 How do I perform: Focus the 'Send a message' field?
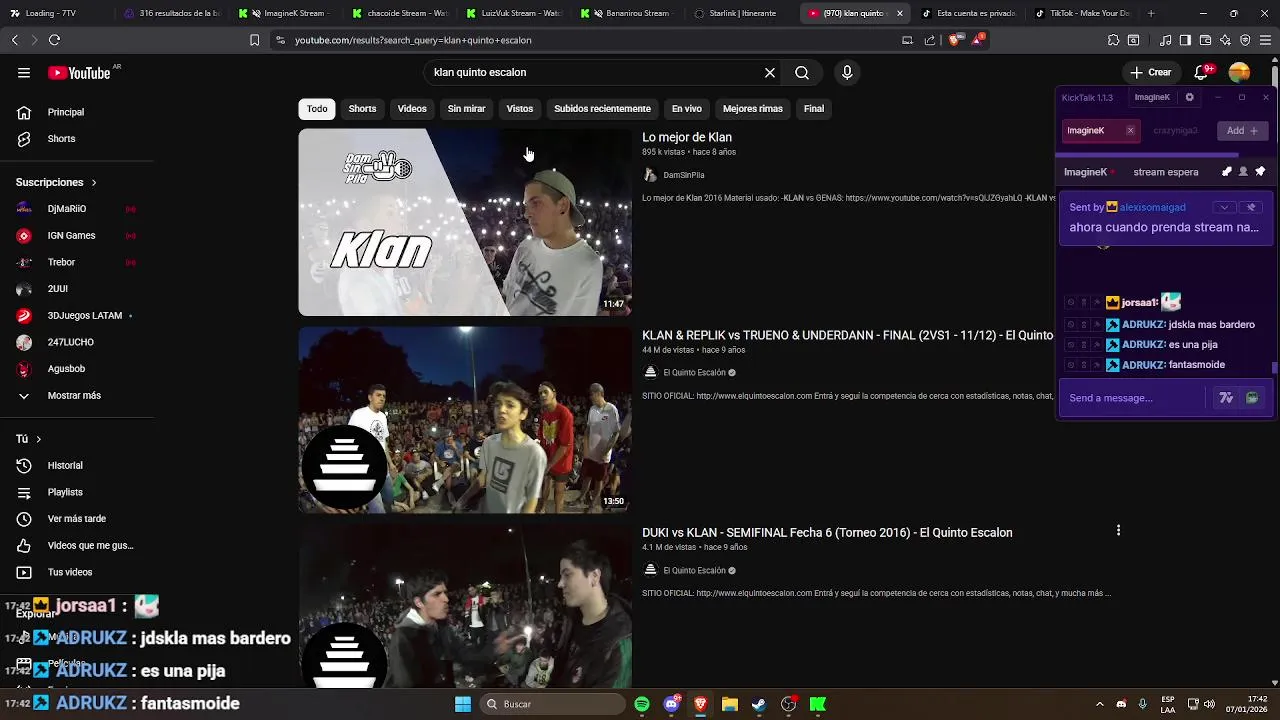(1135, 398)
